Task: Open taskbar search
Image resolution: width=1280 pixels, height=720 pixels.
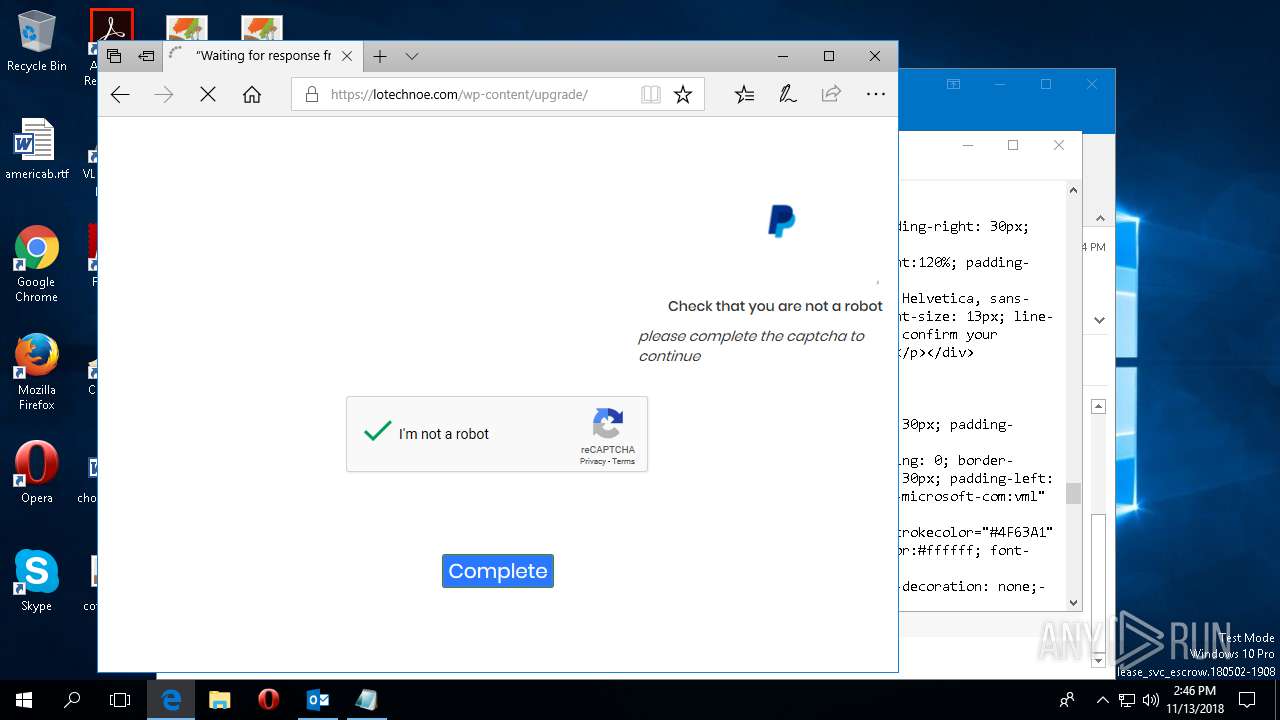Action: click(x=72, y=700)
